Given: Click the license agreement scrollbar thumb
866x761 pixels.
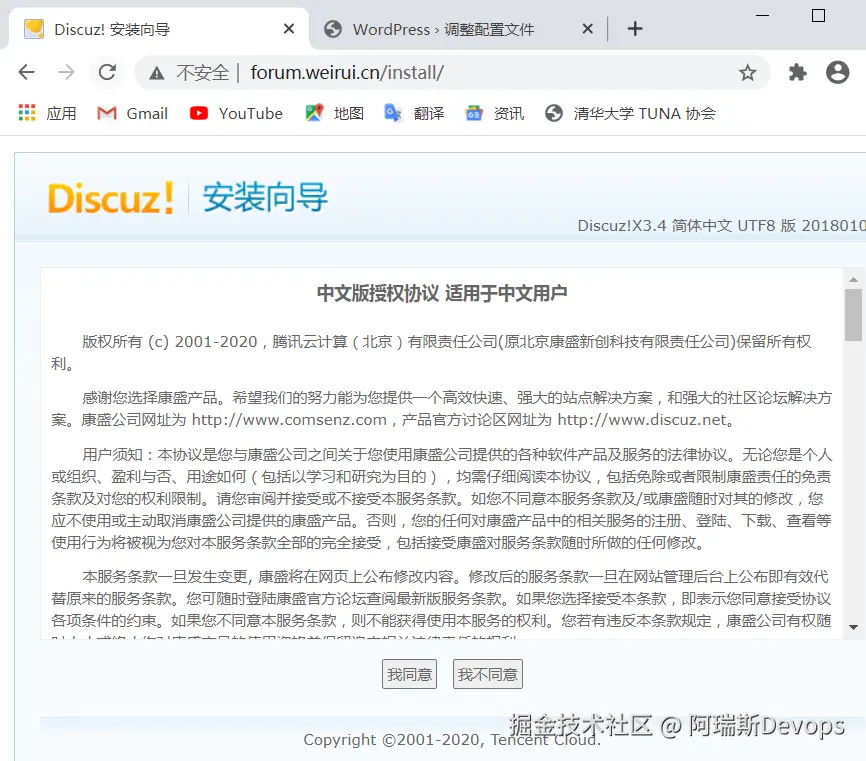Looking at the screenshot, I should [x=854, y=315].
